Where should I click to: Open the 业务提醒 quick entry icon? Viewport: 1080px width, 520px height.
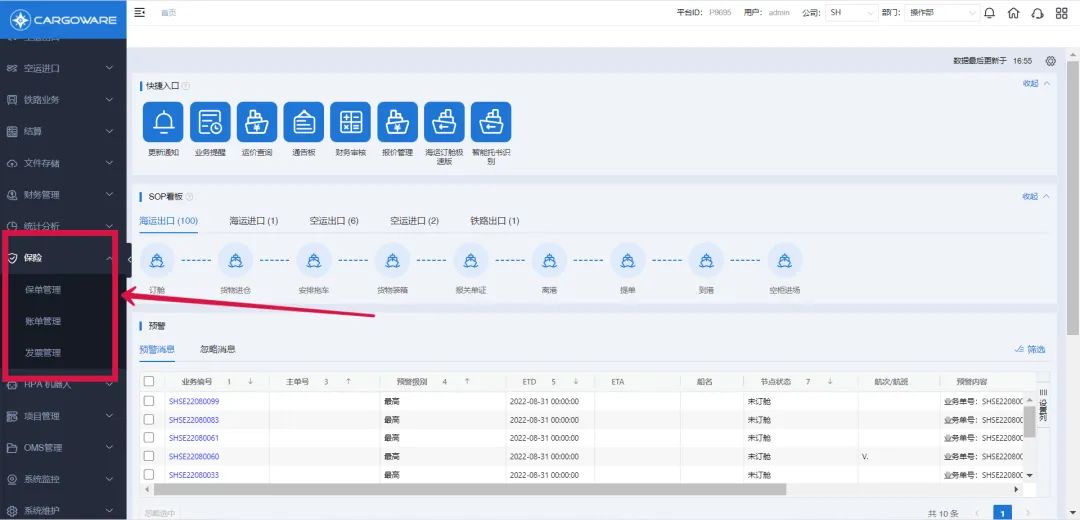point(210,122)
